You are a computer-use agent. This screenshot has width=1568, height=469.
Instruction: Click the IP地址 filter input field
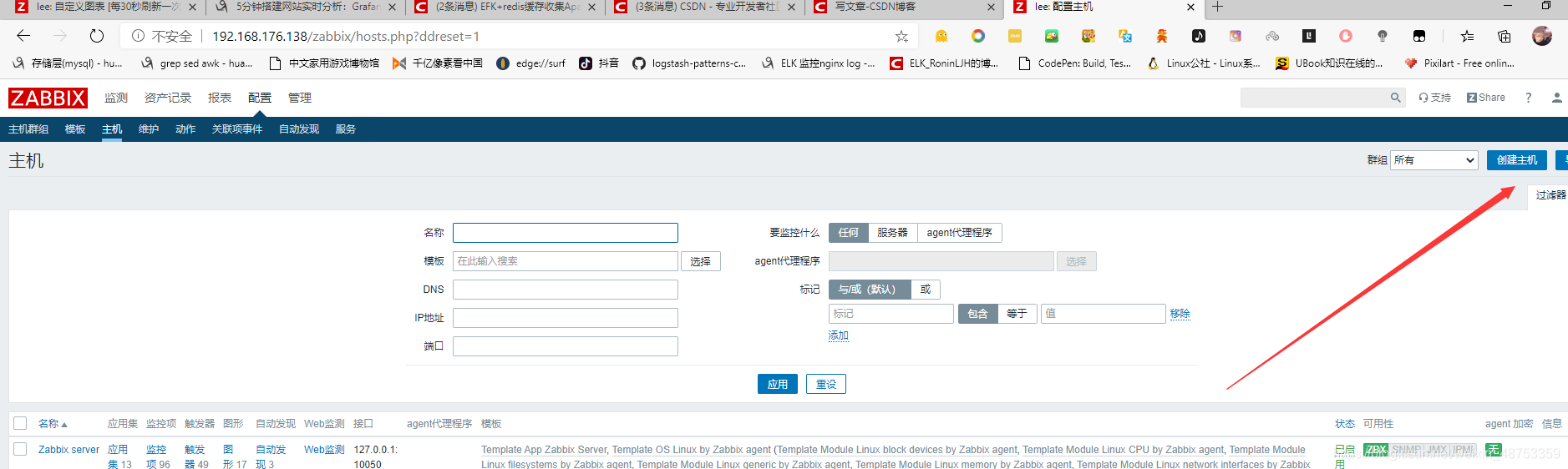click(566, 318)
